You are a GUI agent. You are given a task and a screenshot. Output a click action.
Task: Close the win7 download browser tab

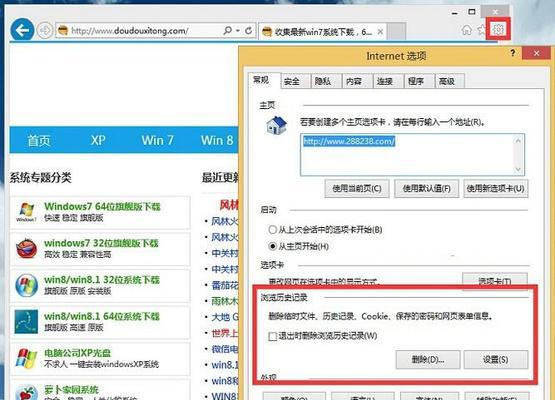(380, 32)
